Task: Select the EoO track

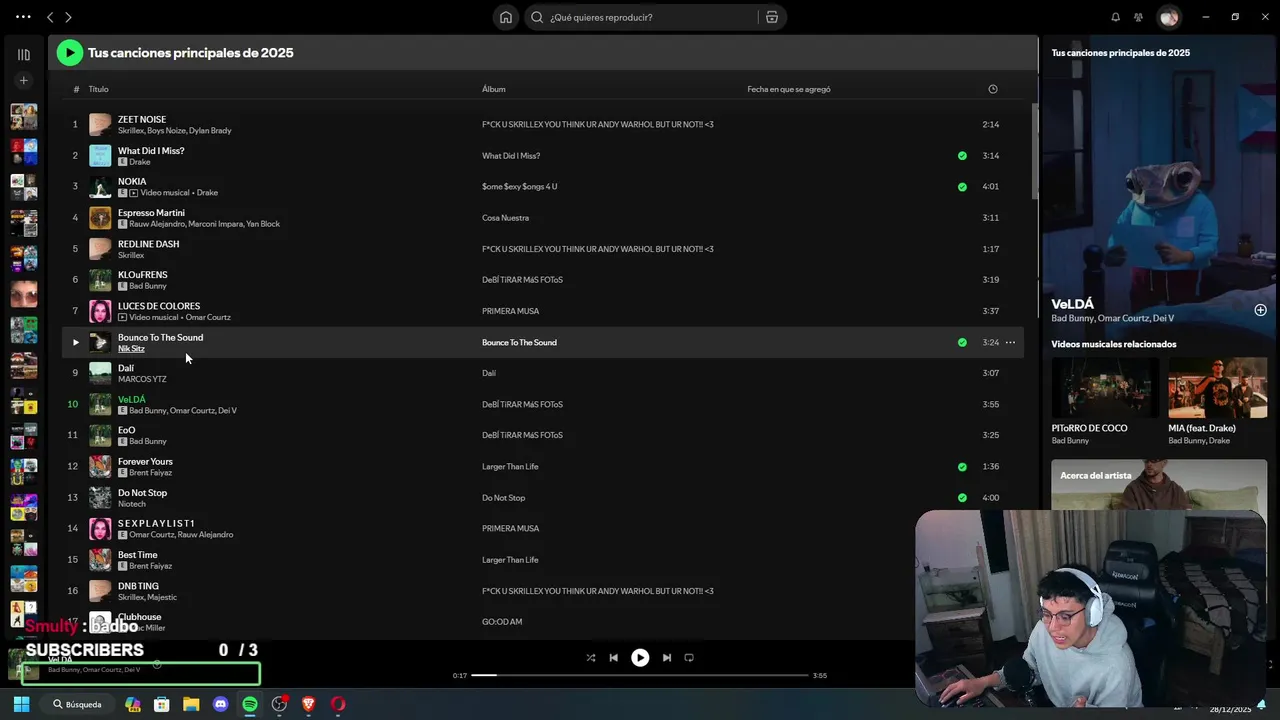Action: pos(126,430)
